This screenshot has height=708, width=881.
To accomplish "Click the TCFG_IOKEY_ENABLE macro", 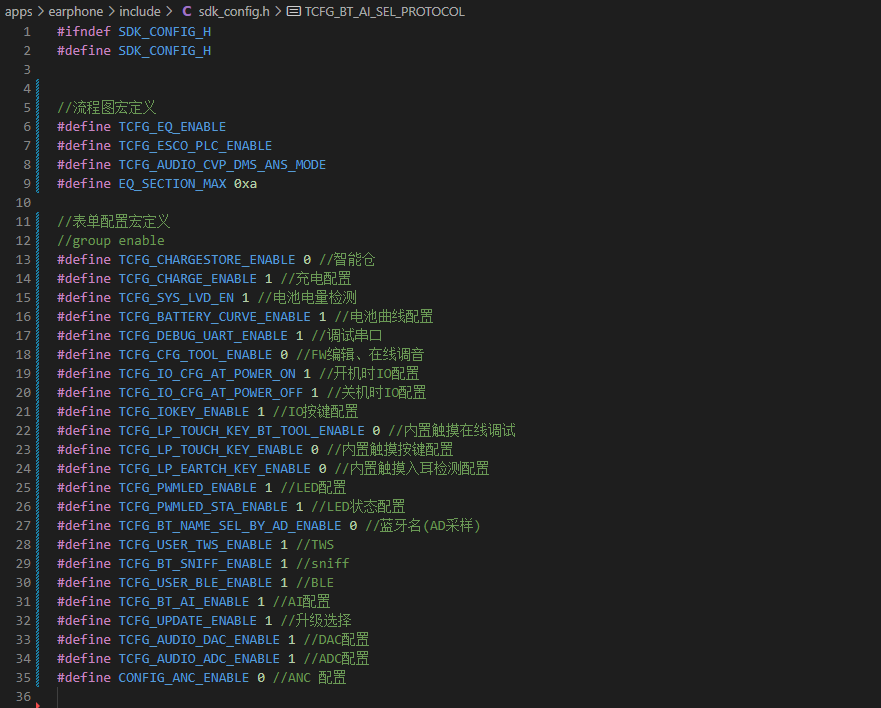I will coord(184,412).
